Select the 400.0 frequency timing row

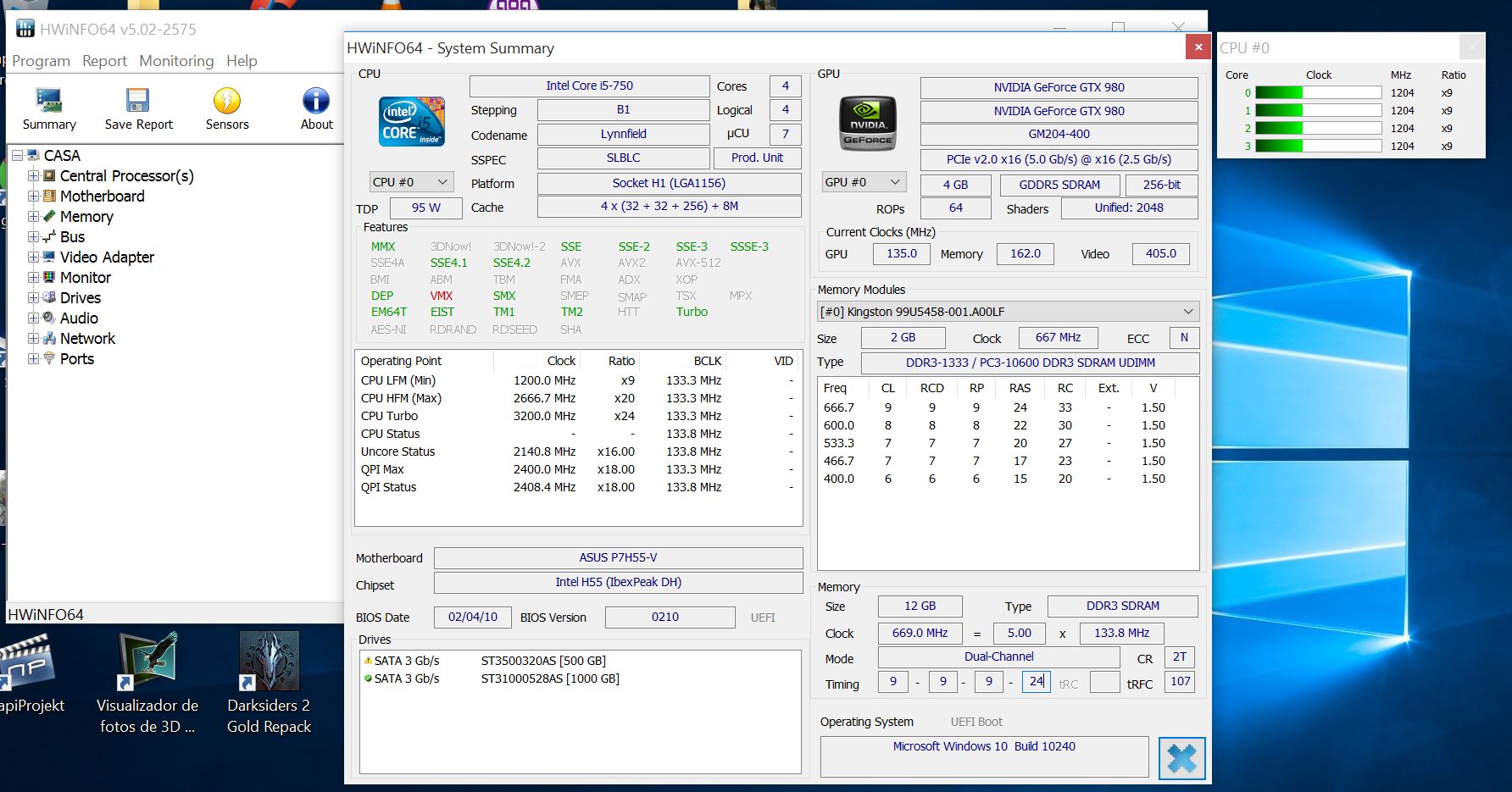(1008, 479)
